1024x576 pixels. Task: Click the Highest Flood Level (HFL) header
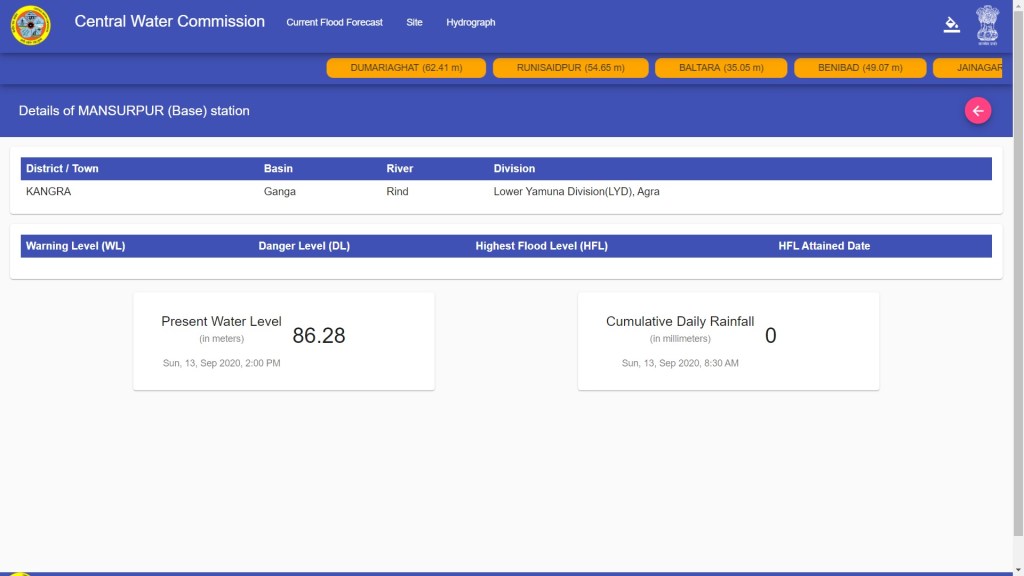pos(541,246)
